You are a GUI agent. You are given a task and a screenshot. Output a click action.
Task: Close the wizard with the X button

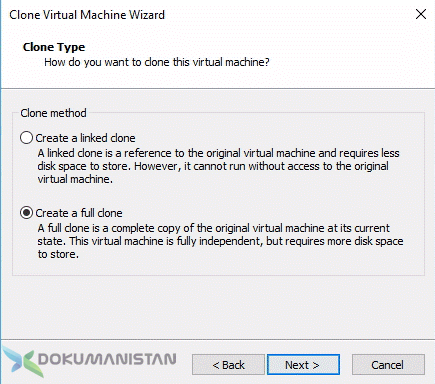coord(421,14)
